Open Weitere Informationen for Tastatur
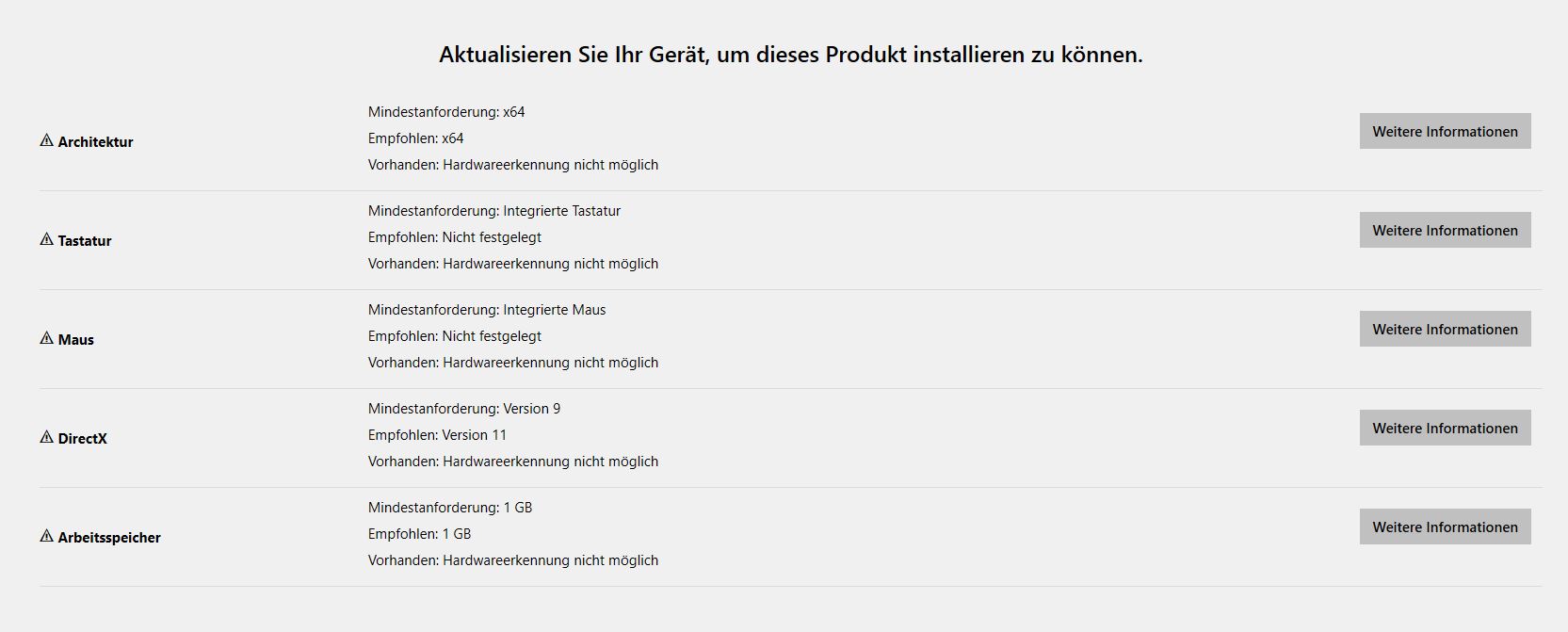This screenshot has height=632, width=1568. coord(1445,230)
